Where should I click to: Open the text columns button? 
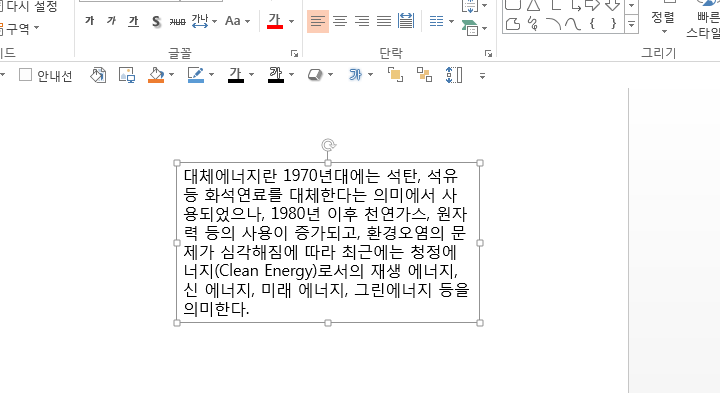(x=436, y=21)
